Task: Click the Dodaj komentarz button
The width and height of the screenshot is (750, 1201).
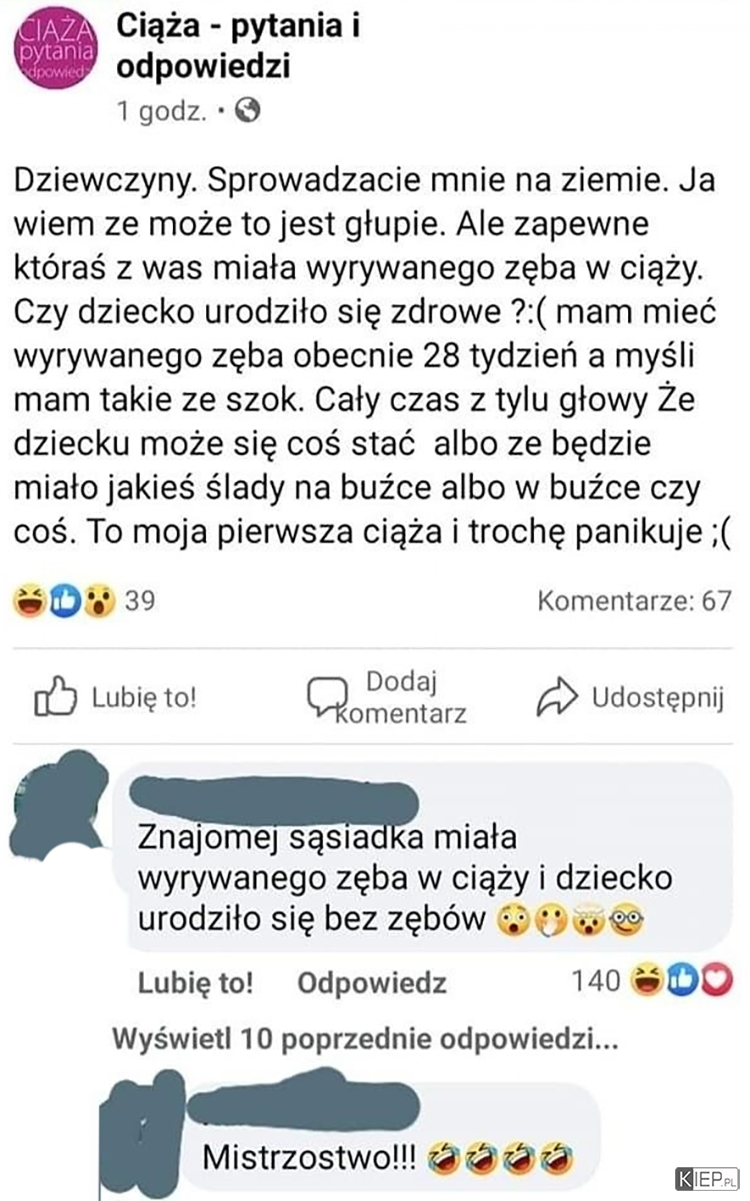Action: click(387, 697)
